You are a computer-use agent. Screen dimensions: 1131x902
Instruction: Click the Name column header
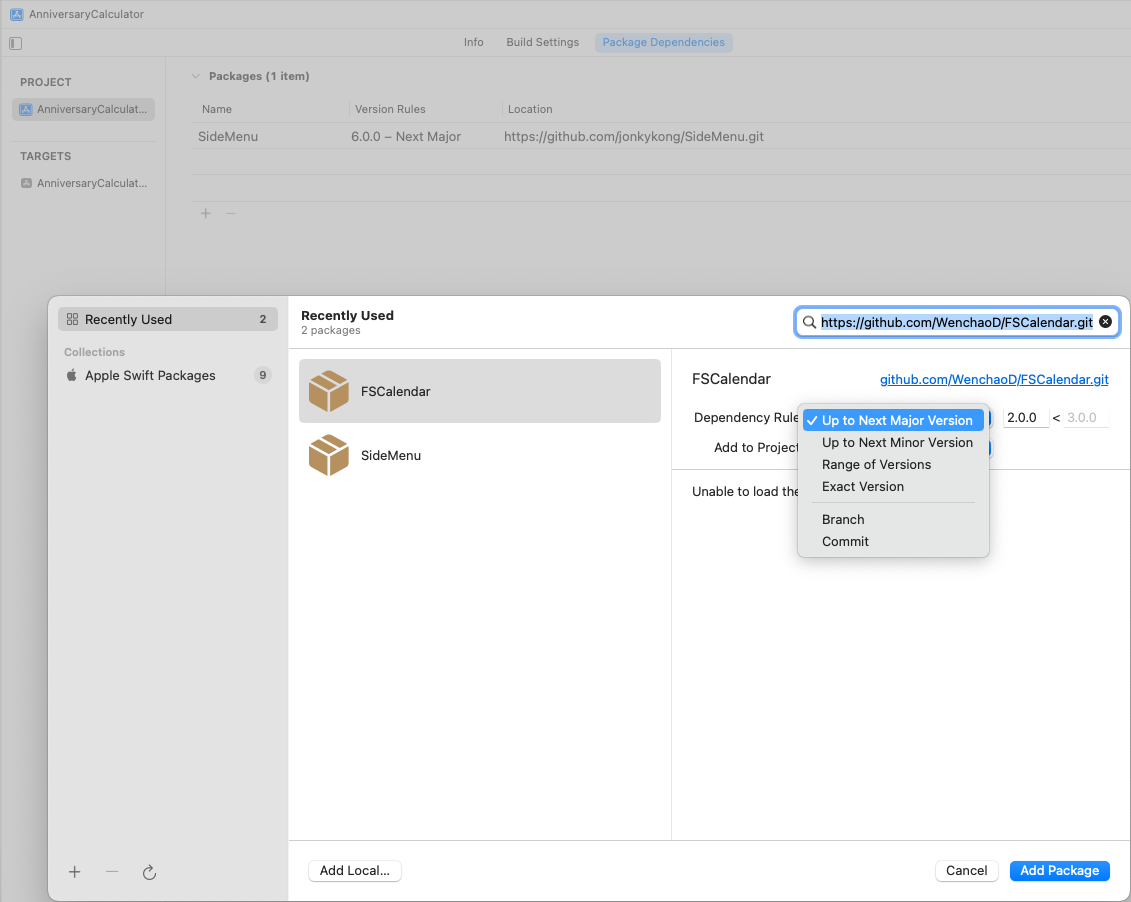coord(217,110)
